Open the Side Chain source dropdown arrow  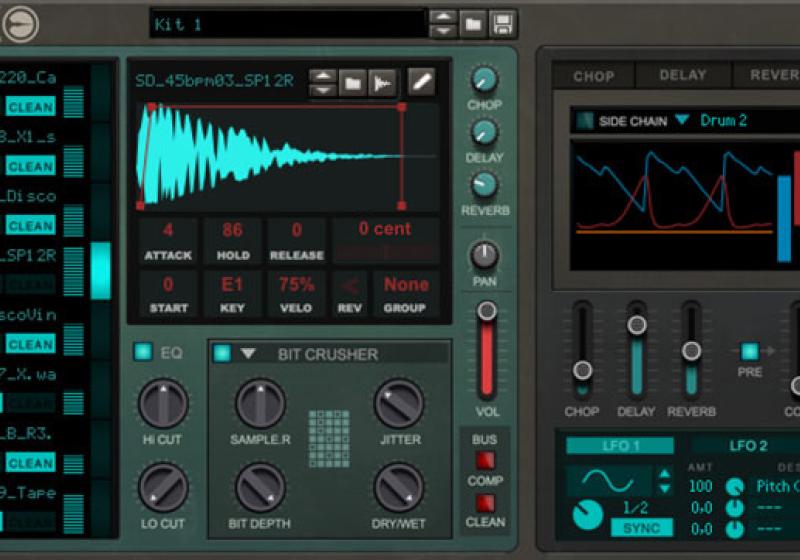[x=682, y=119]
